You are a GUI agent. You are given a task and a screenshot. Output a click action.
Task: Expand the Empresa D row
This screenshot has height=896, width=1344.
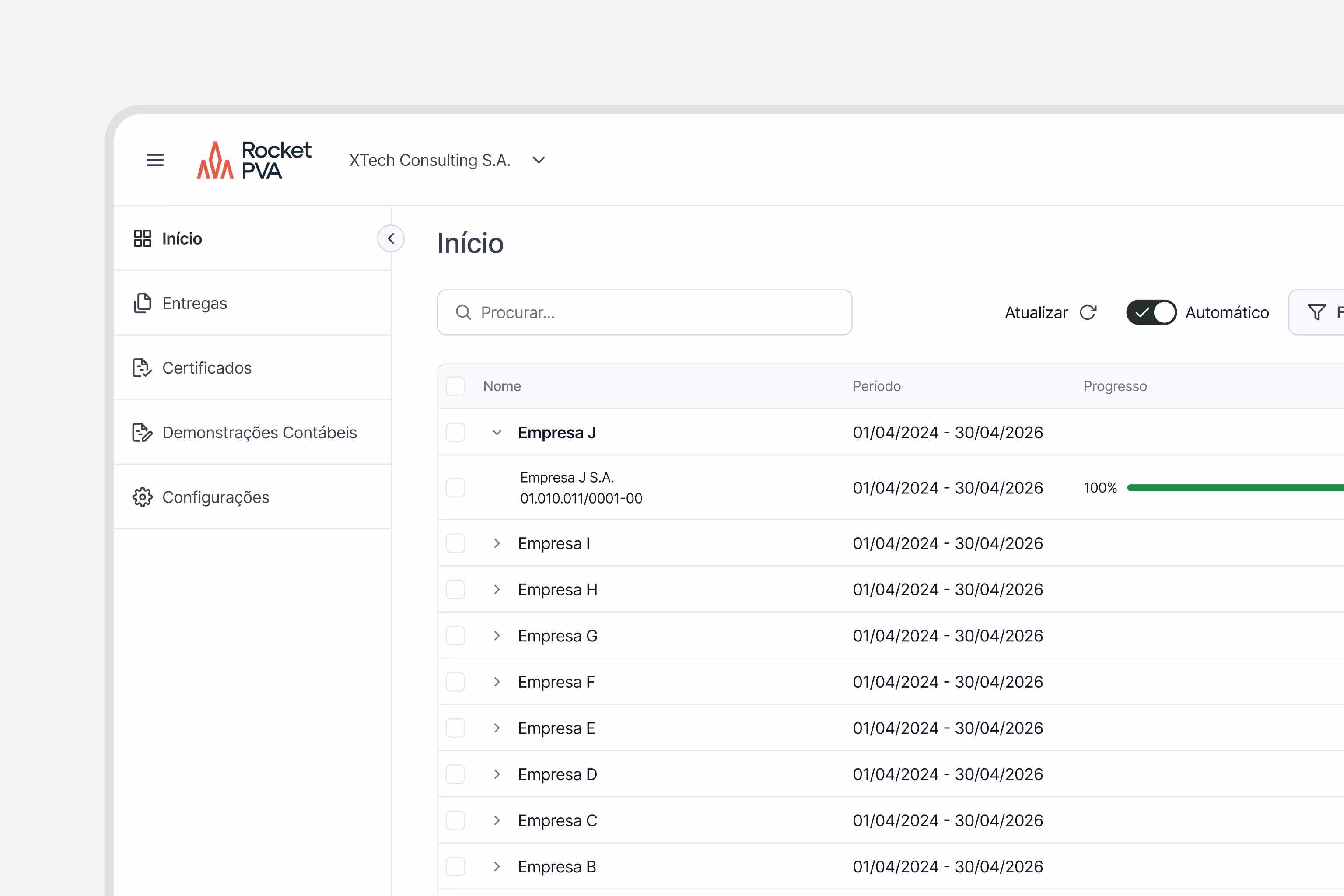click(x=497, y=774)
